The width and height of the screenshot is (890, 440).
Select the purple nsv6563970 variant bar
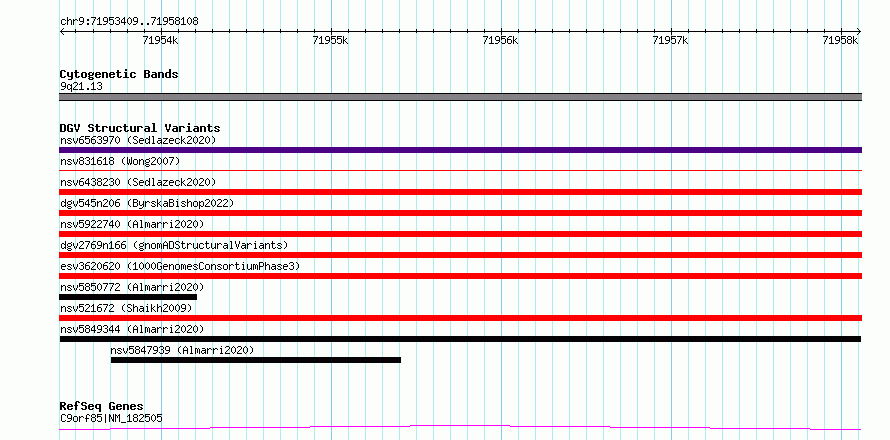coord(460,150)
